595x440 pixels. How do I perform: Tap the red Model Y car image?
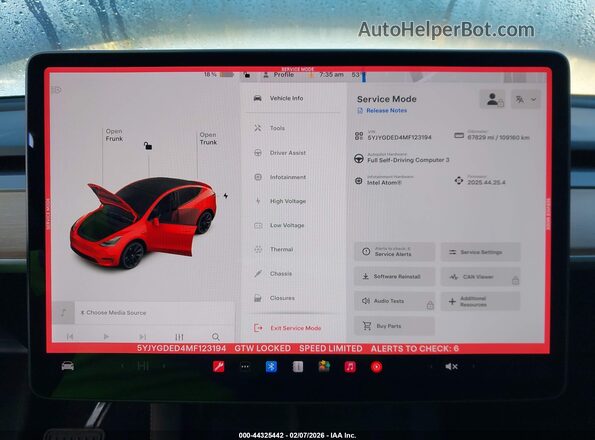143,223
